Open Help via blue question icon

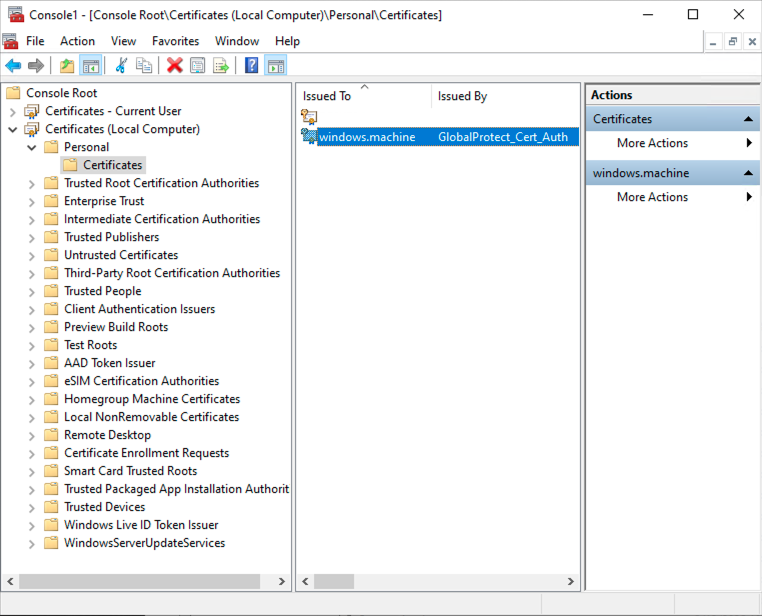251,66
